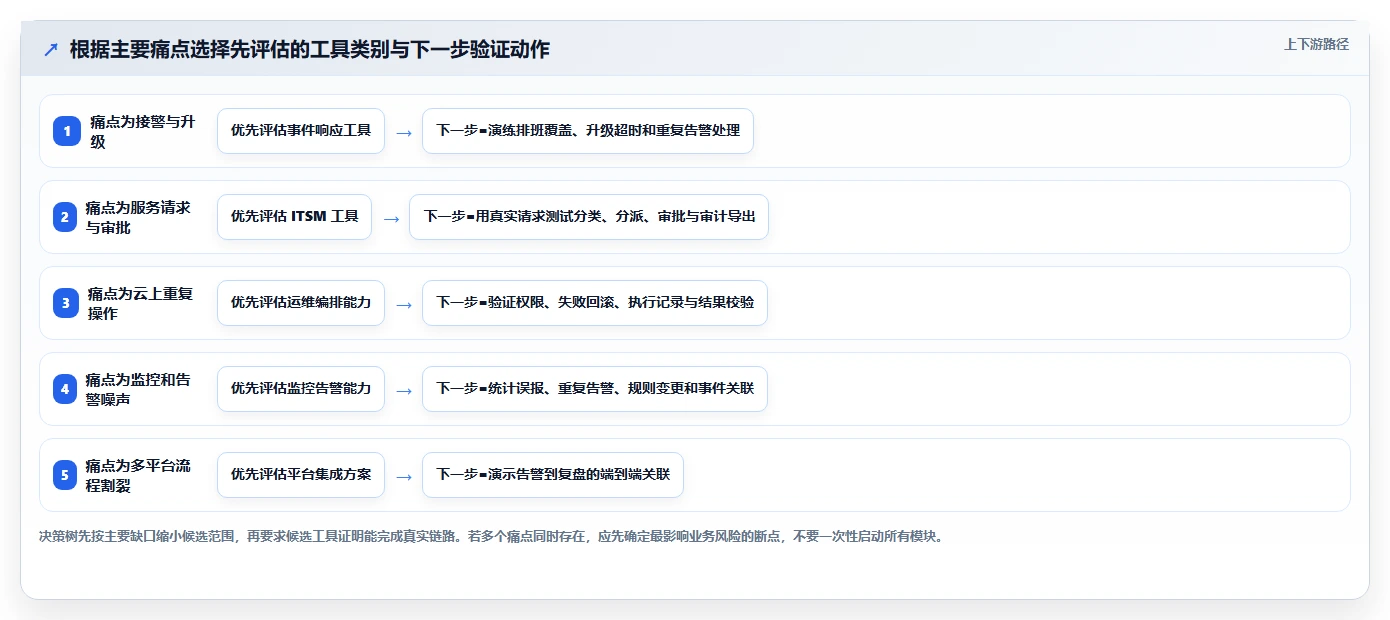Click the 优先评估平台集成方案 box
Screen dimensions: 1390x620
pos(301,475)
